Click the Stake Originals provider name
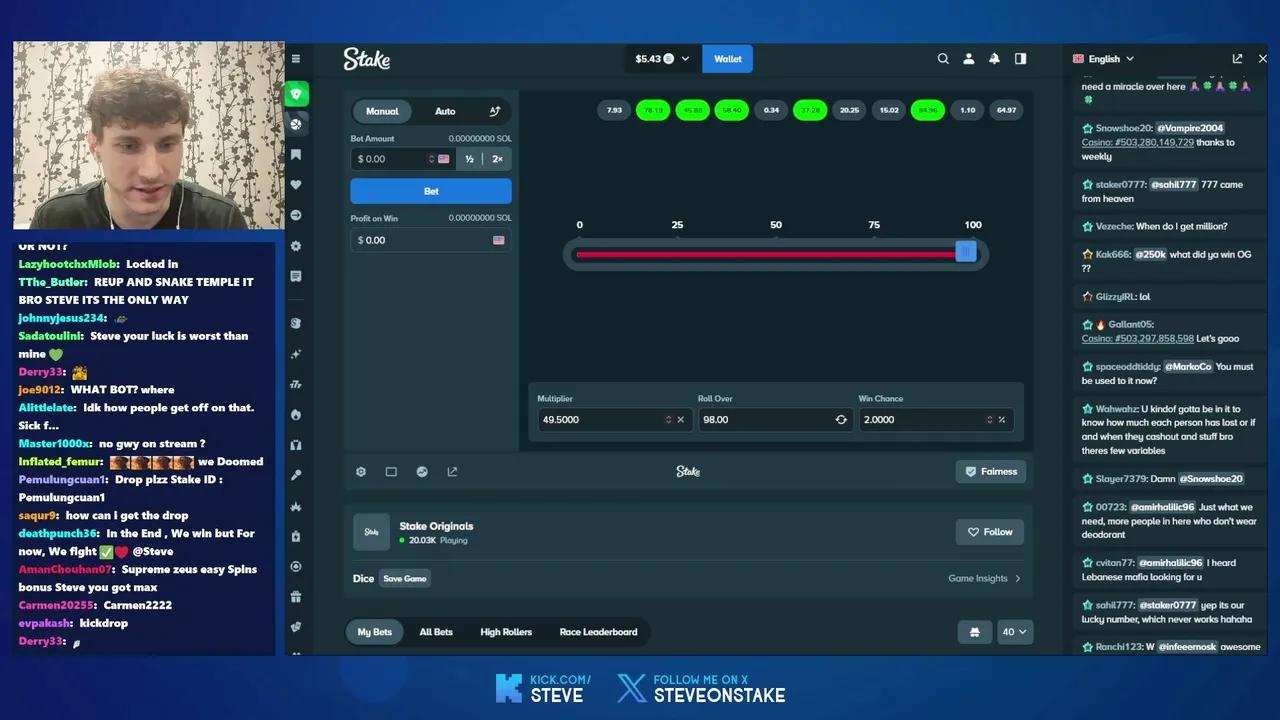 coord(436,526)
